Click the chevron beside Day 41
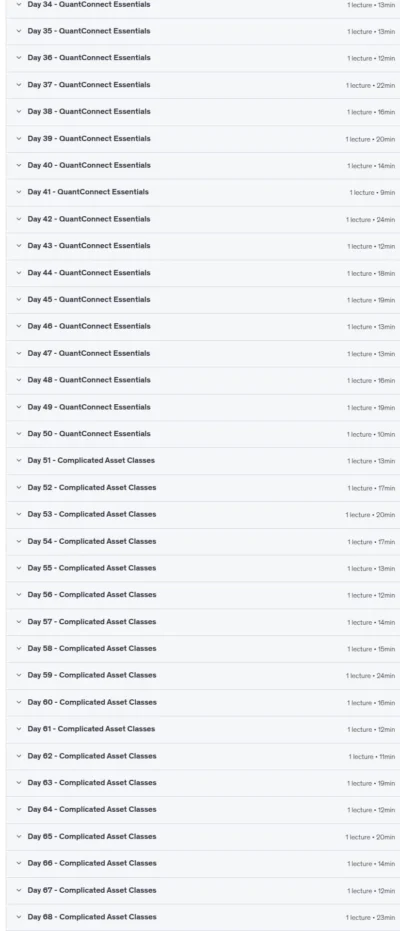 [19, 192]
